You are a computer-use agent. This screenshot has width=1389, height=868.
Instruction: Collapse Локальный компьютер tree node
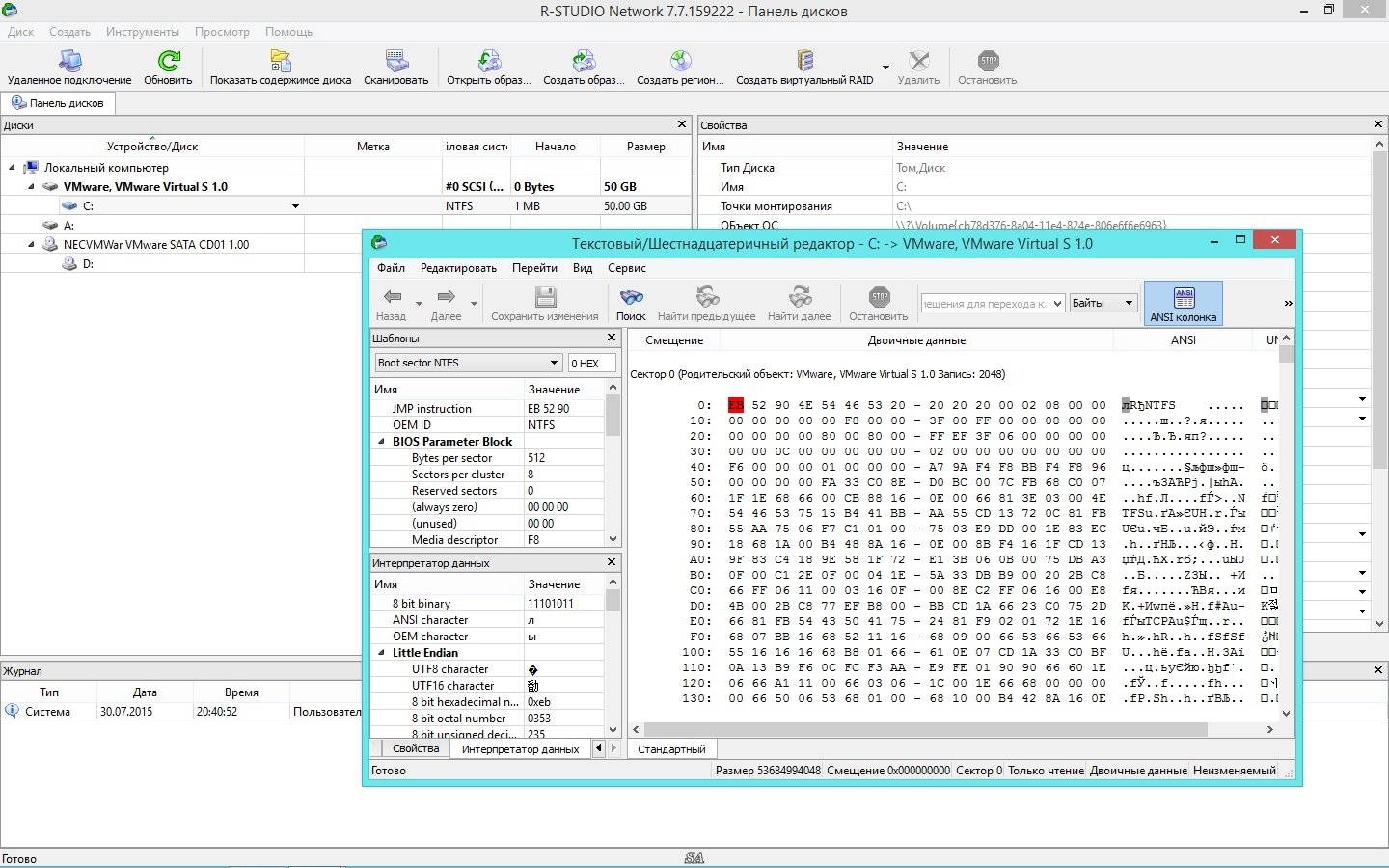pos(12,168)
